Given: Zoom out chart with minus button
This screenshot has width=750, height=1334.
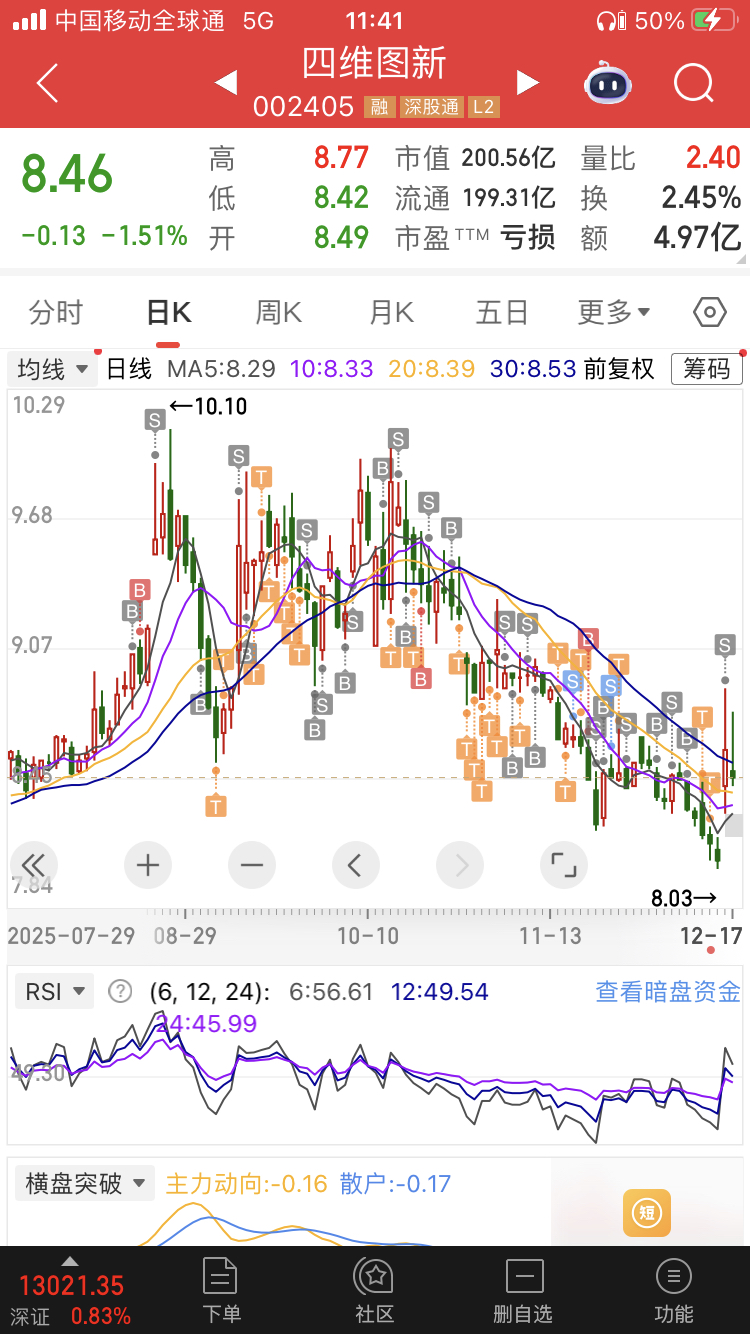Looking at the screenshot, I should [x=252, y=865].
